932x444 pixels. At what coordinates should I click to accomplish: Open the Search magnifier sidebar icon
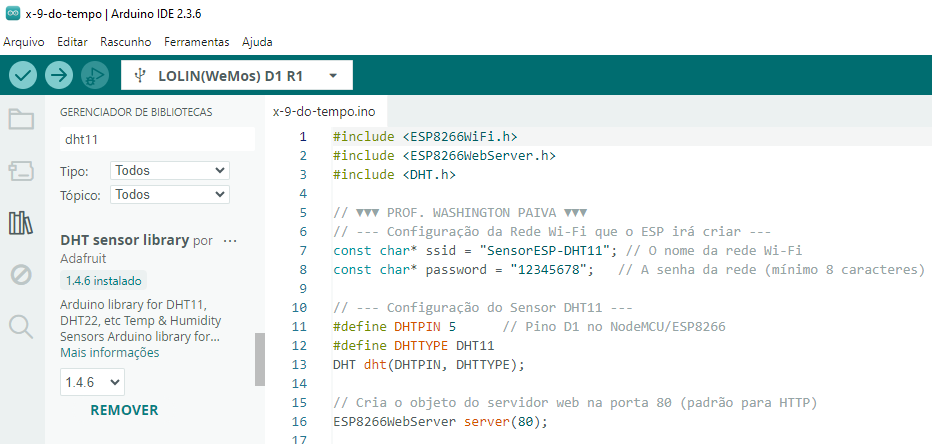pos(21,326)
